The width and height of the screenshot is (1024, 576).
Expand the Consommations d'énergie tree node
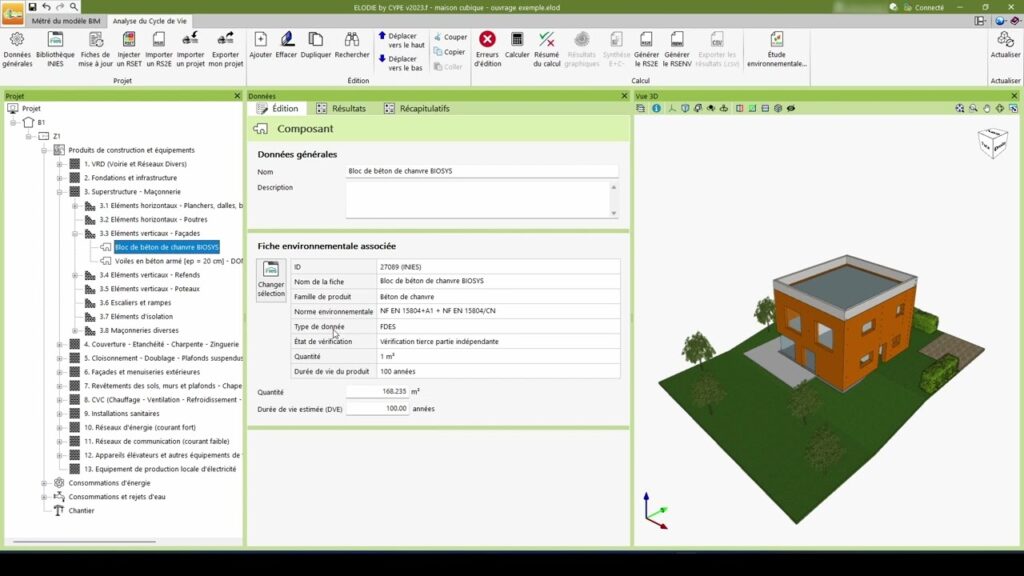coord(45,482)
